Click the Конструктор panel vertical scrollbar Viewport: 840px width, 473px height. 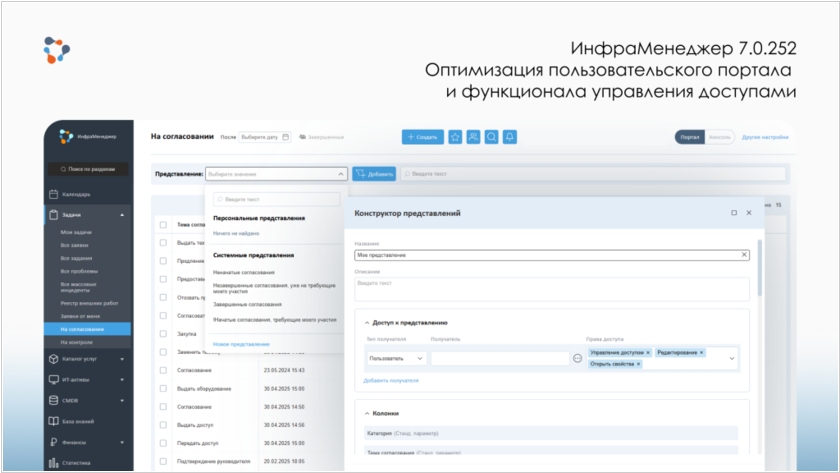tap(760, 268)
